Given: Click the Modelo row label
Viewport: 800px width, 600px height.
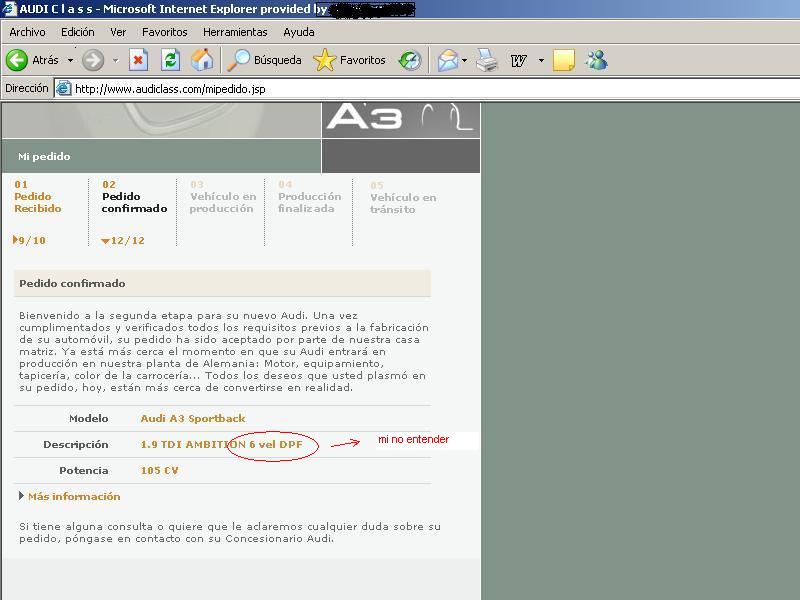Looking at the screenshot, I should [x=89, y=418].
